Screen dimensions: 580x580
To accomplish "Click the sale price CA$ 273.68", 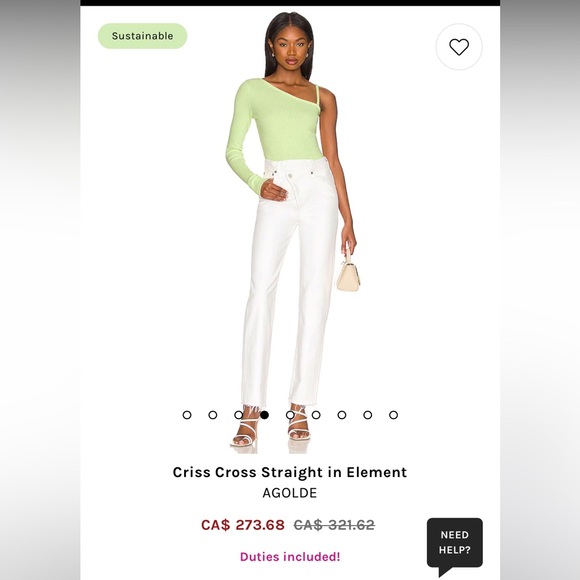I will pyautogui.click(x=243, y=525).
